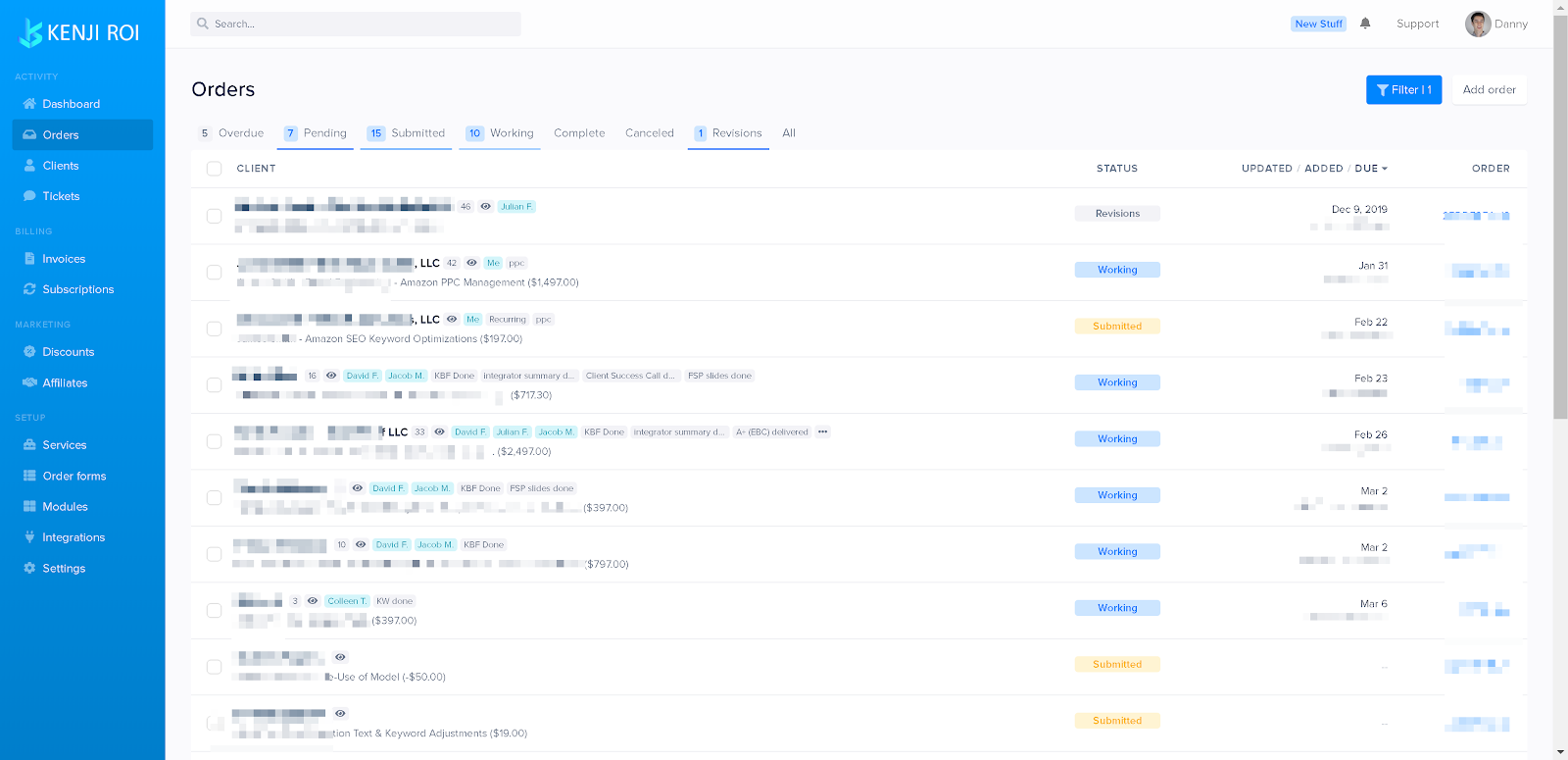
Task: Check the Colleen T. order checkbox
Action: pyautogui.click(x=214, y=611)
